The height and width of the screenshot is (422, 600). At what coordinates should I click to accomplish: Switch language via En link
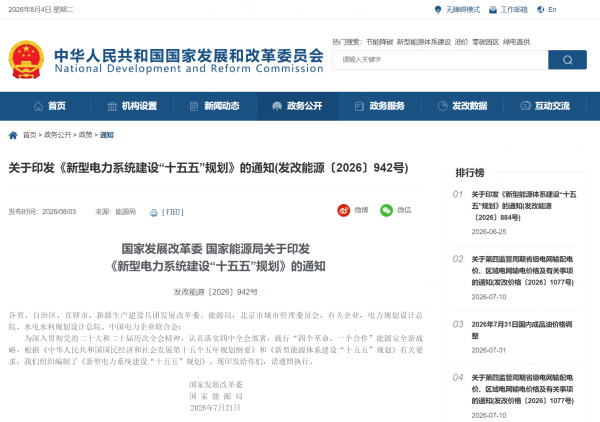click(x=552, y=10)
